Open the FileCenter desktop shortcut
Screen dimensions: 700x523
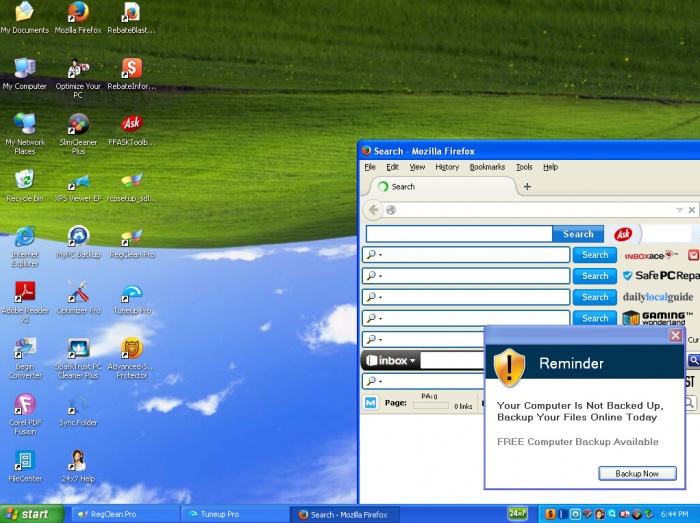tap(25, 466)
